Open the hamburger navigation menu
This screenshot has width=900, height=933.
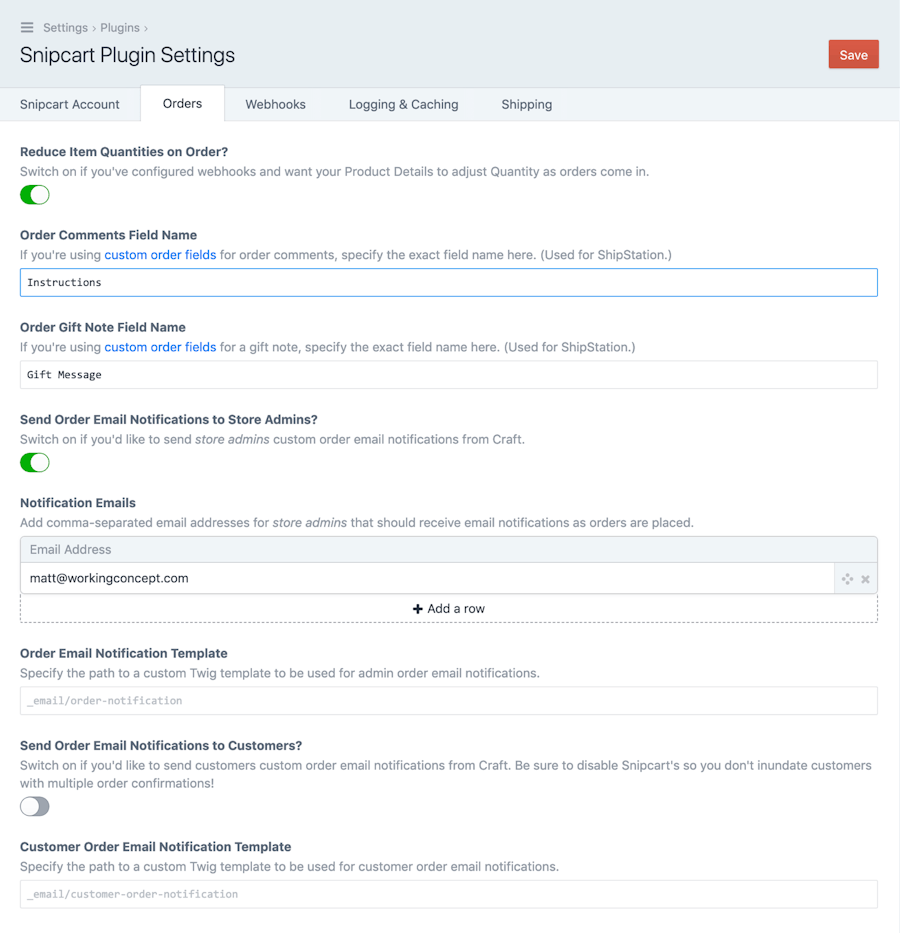click(x=27, y=27)
